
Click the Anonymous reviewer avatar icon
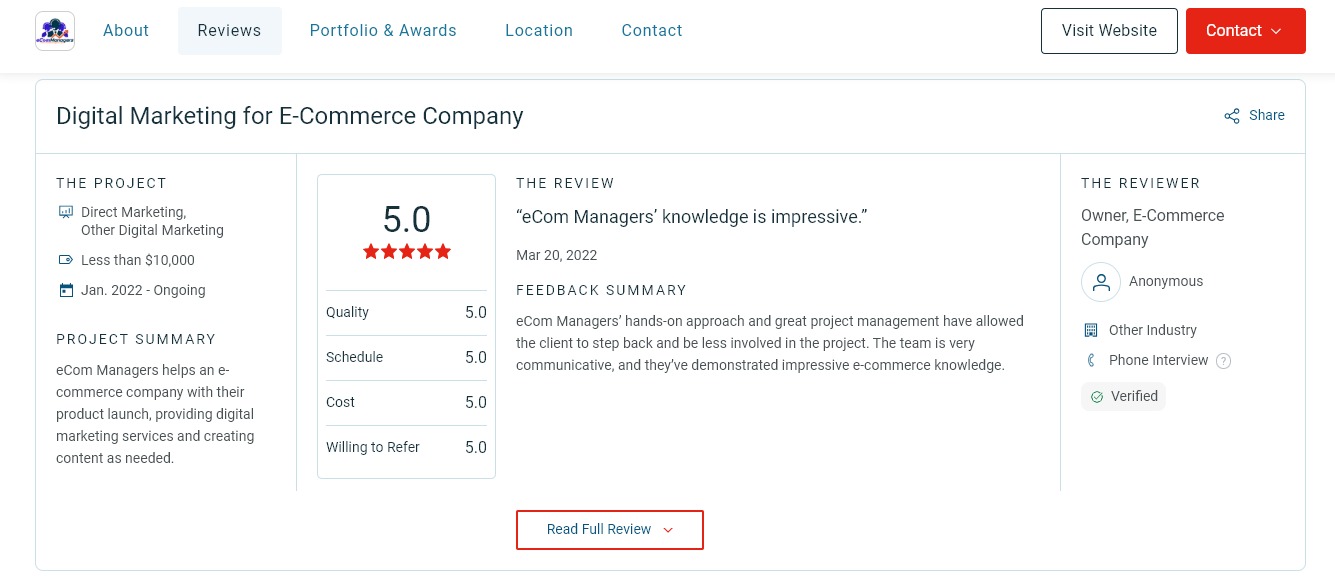coord(1101,282)
